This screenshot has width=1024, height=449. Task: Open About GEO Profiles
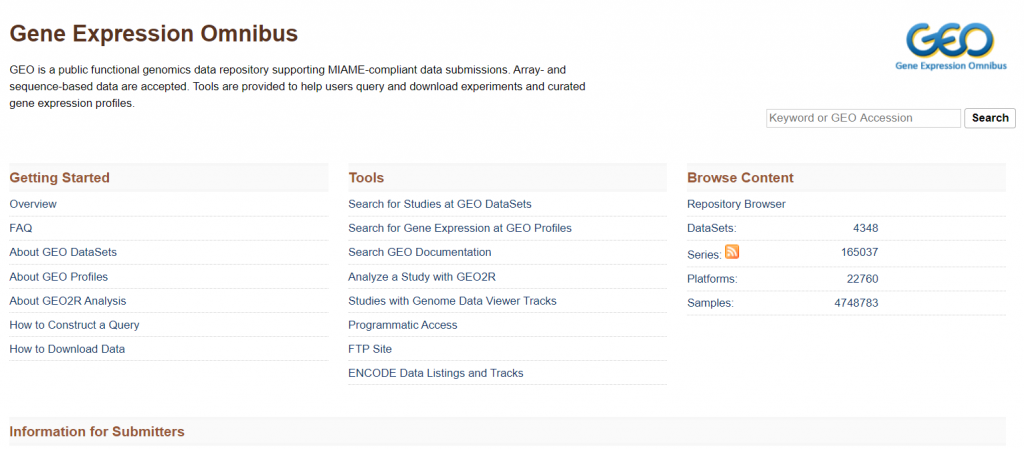click(x=58, y=277)
